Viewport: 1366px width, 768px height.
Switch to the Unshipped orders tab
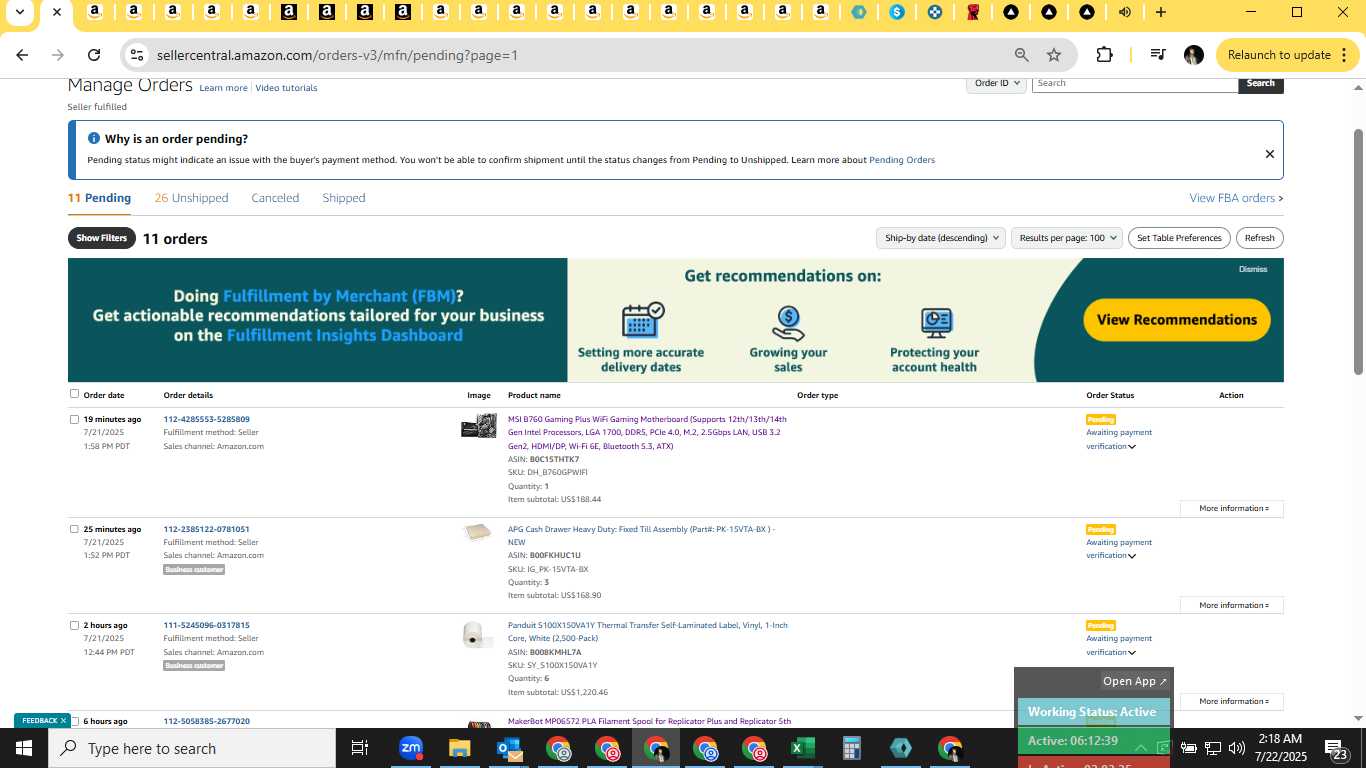(x=191, y=198)
